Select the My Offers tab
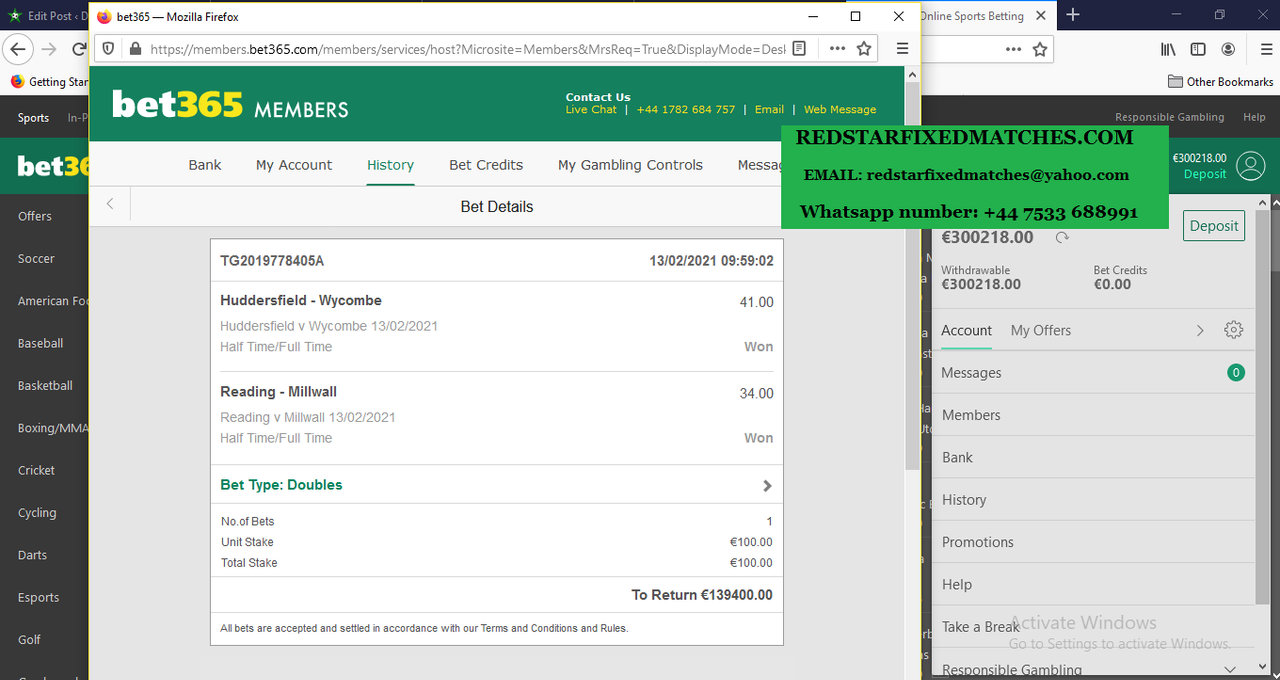Image resolution: width=1280 pixels, height=680 pixels. point(1041,330)
